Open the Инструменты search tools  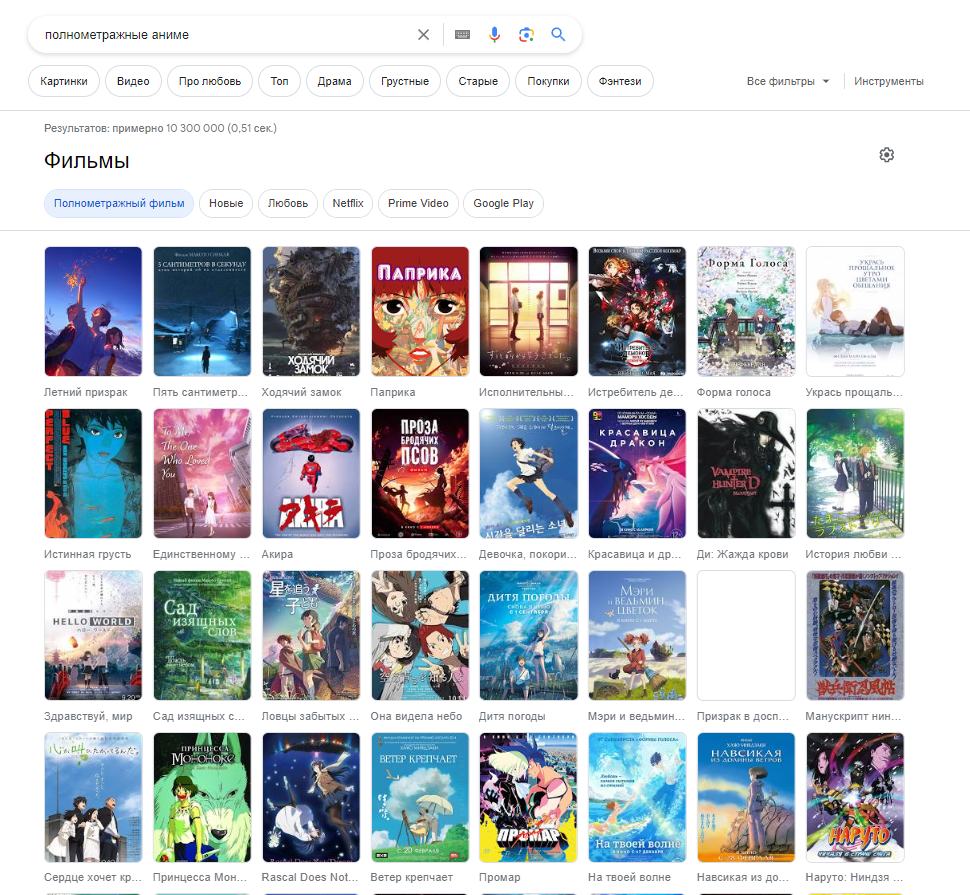888,81
